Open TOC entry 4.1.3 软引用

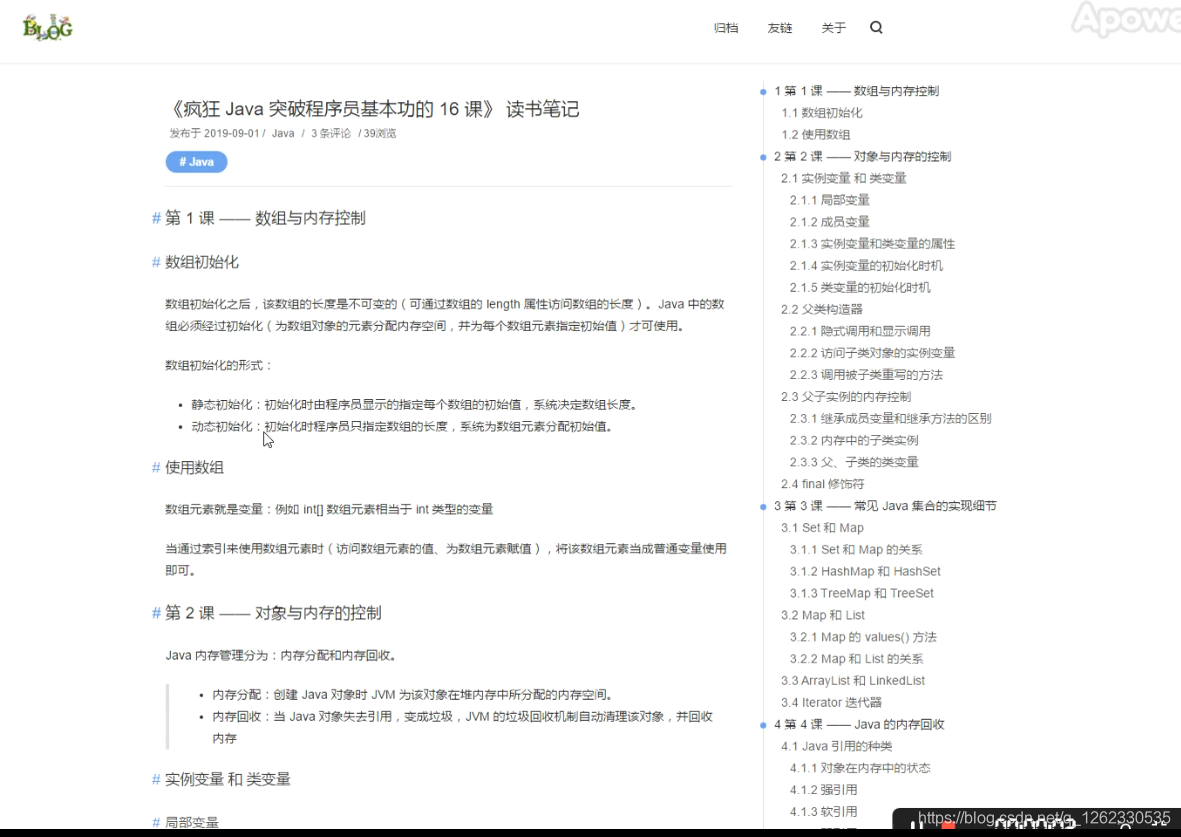pyautogui.click(x=823, y=812)
